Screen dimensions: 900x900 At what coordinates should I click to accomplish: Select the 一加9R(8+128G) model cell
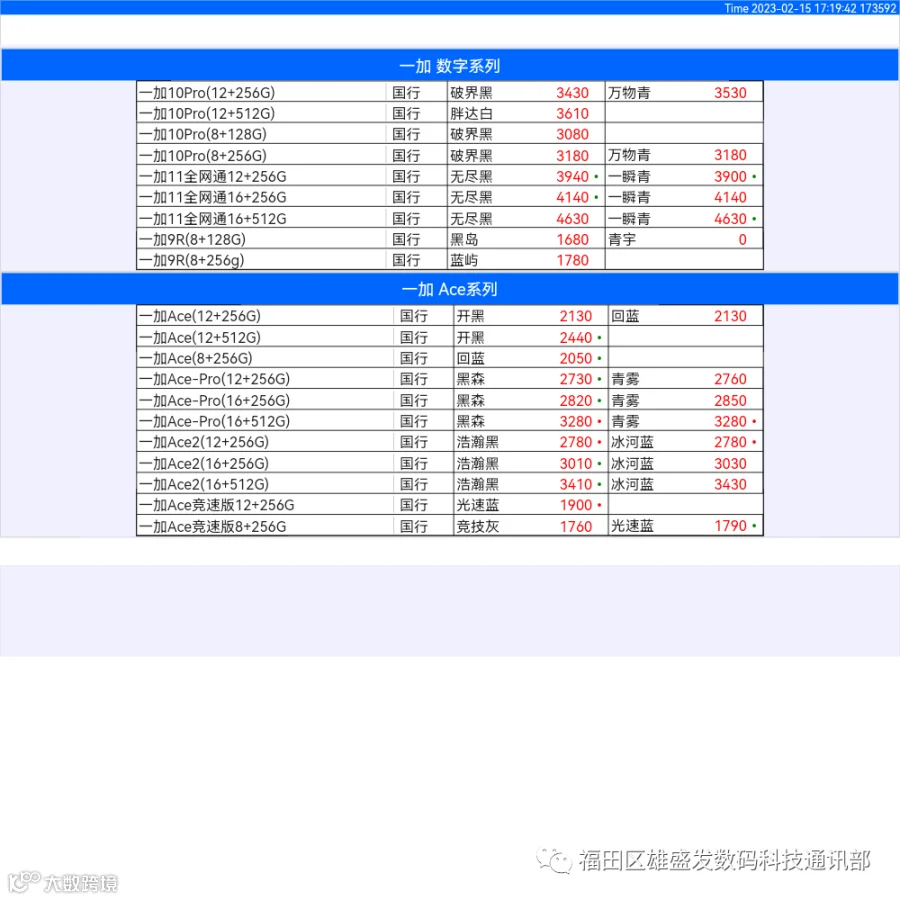click(261, 239)
